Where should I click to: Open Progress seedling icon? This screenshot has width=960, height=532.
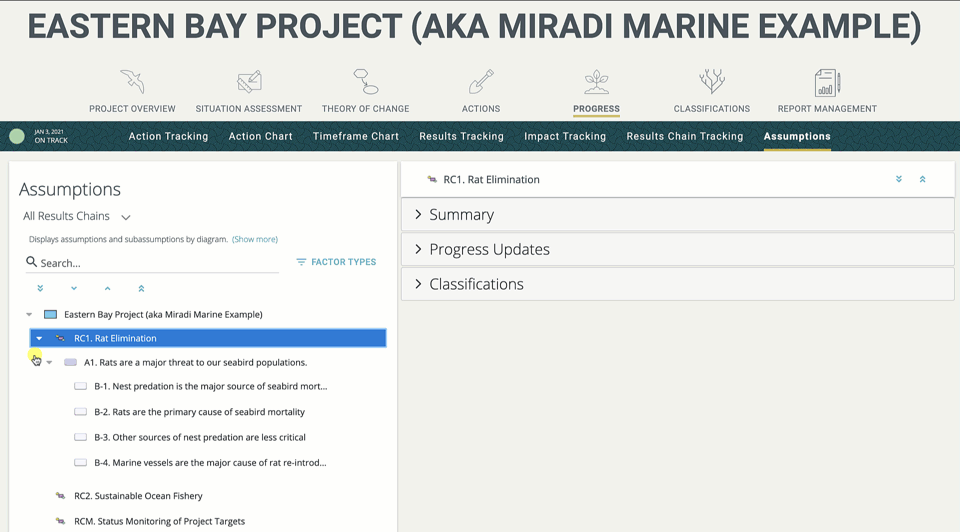click(x=596, y=81)
